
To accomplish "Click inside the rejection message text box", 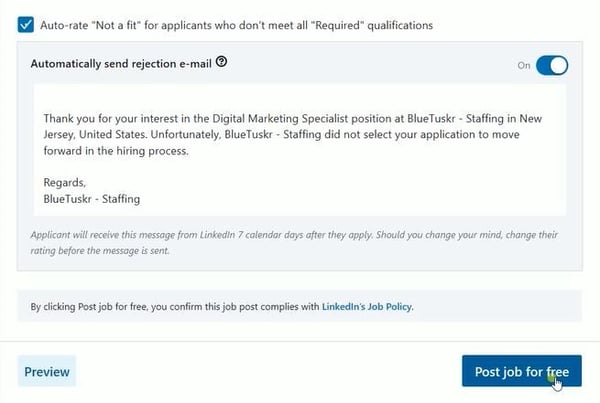I will [300, 150].
